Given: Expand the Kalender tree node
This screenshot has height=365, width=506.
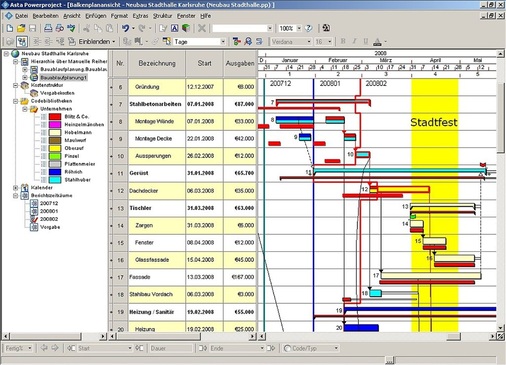Looking at the screenshot, I should tap(16, 188).
